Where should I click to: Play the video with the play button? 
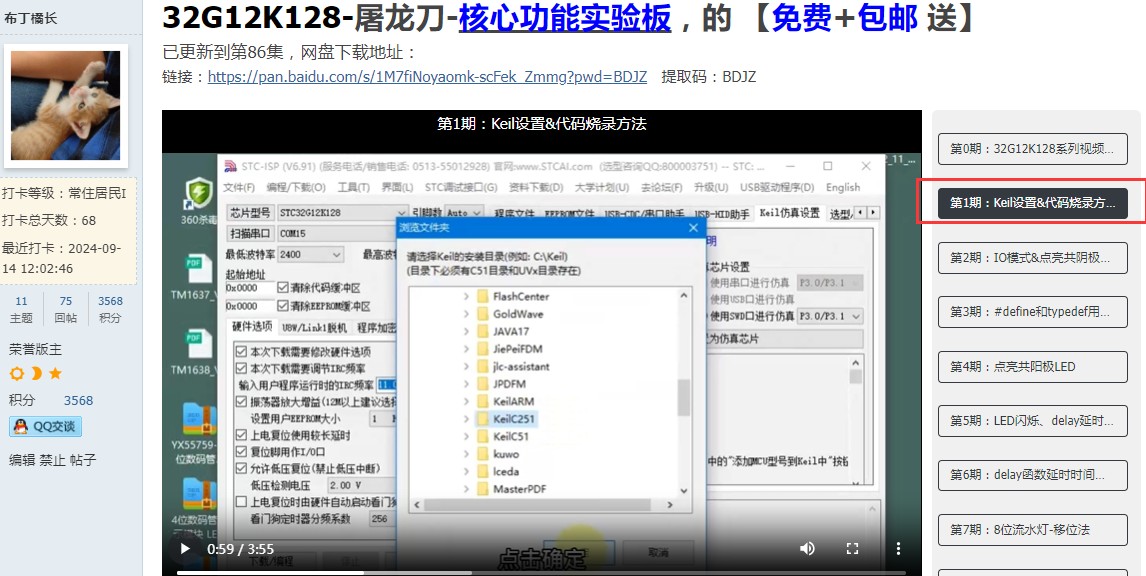tap(185, 549)
